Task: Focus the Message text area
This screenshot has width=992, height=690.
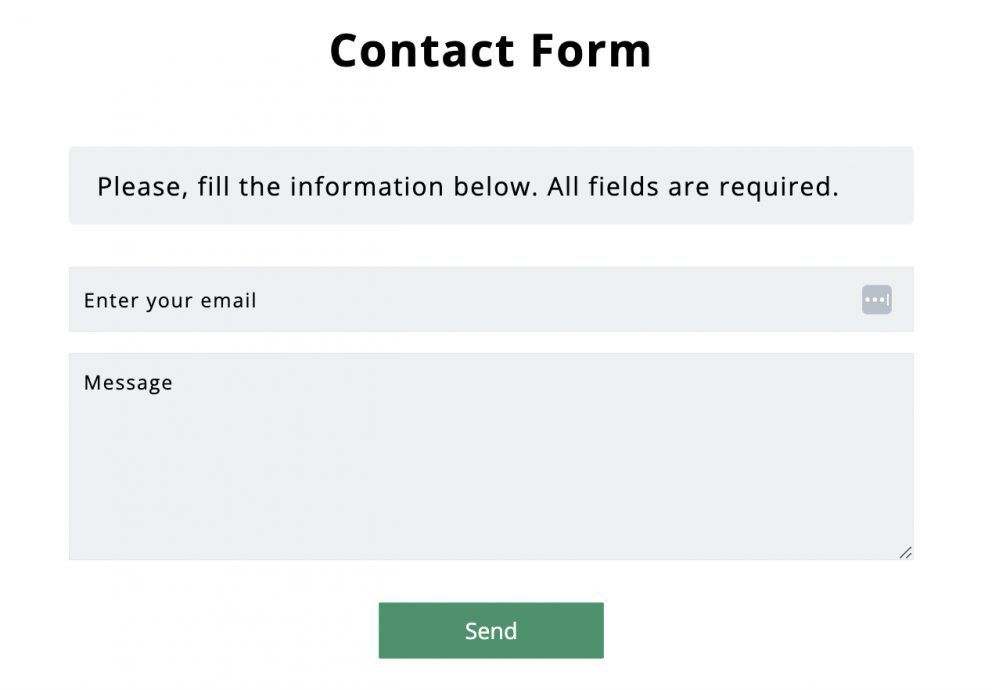Action: 491,456
